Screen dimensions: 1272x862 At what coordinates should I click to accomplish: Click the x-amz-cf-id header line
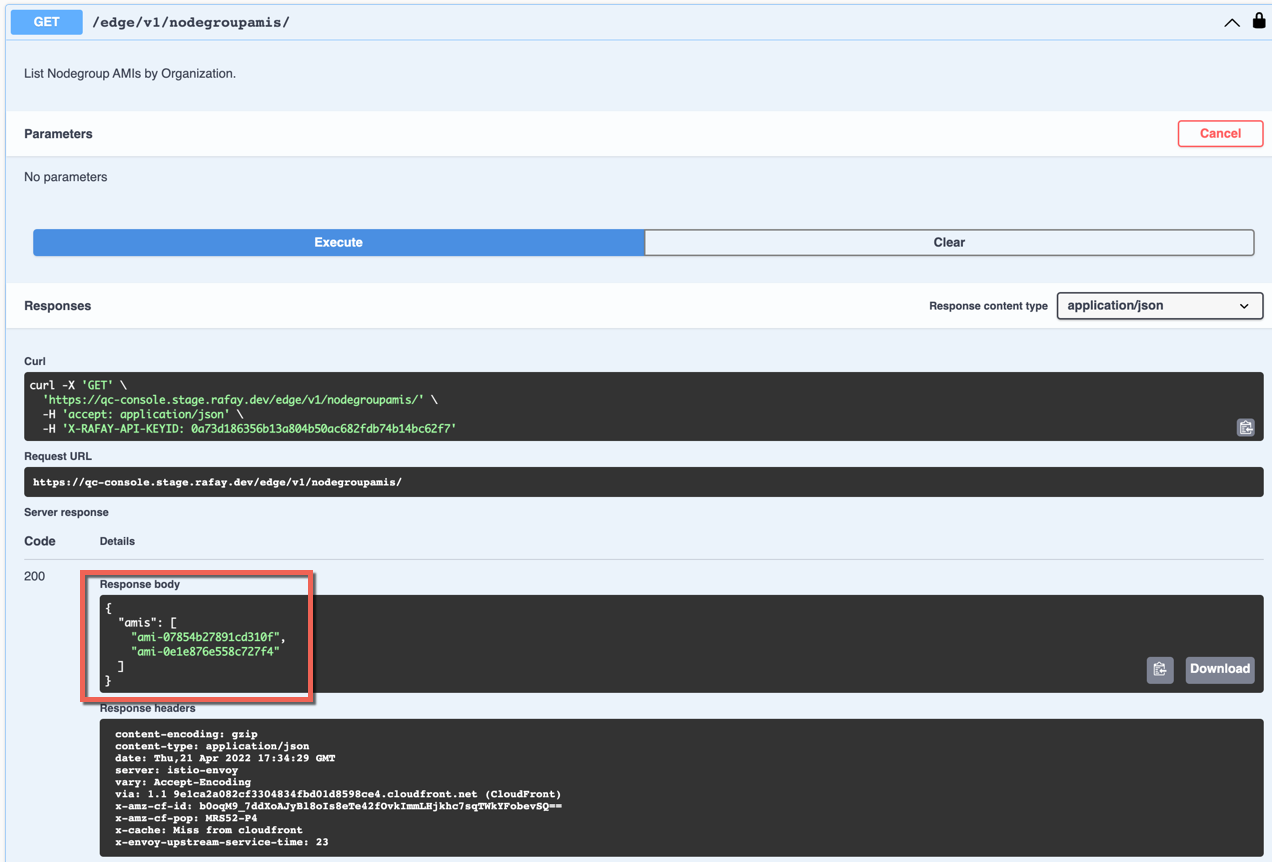tap(338, 806)
